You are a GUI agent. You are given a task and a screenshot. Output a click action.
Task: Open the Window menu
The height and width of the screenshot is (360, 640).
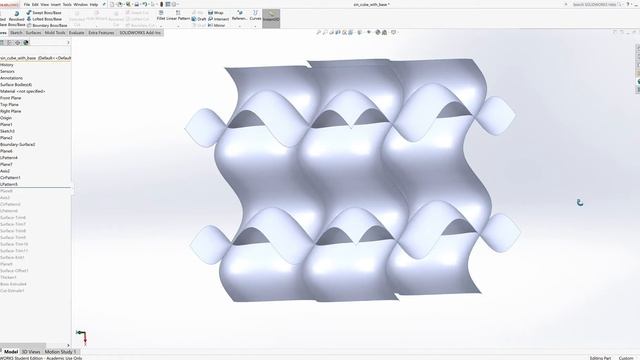click(80, 4)
